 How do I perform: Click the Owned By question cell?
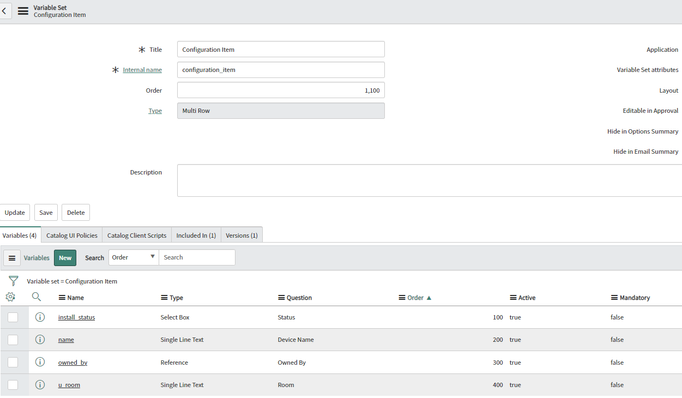292,362
